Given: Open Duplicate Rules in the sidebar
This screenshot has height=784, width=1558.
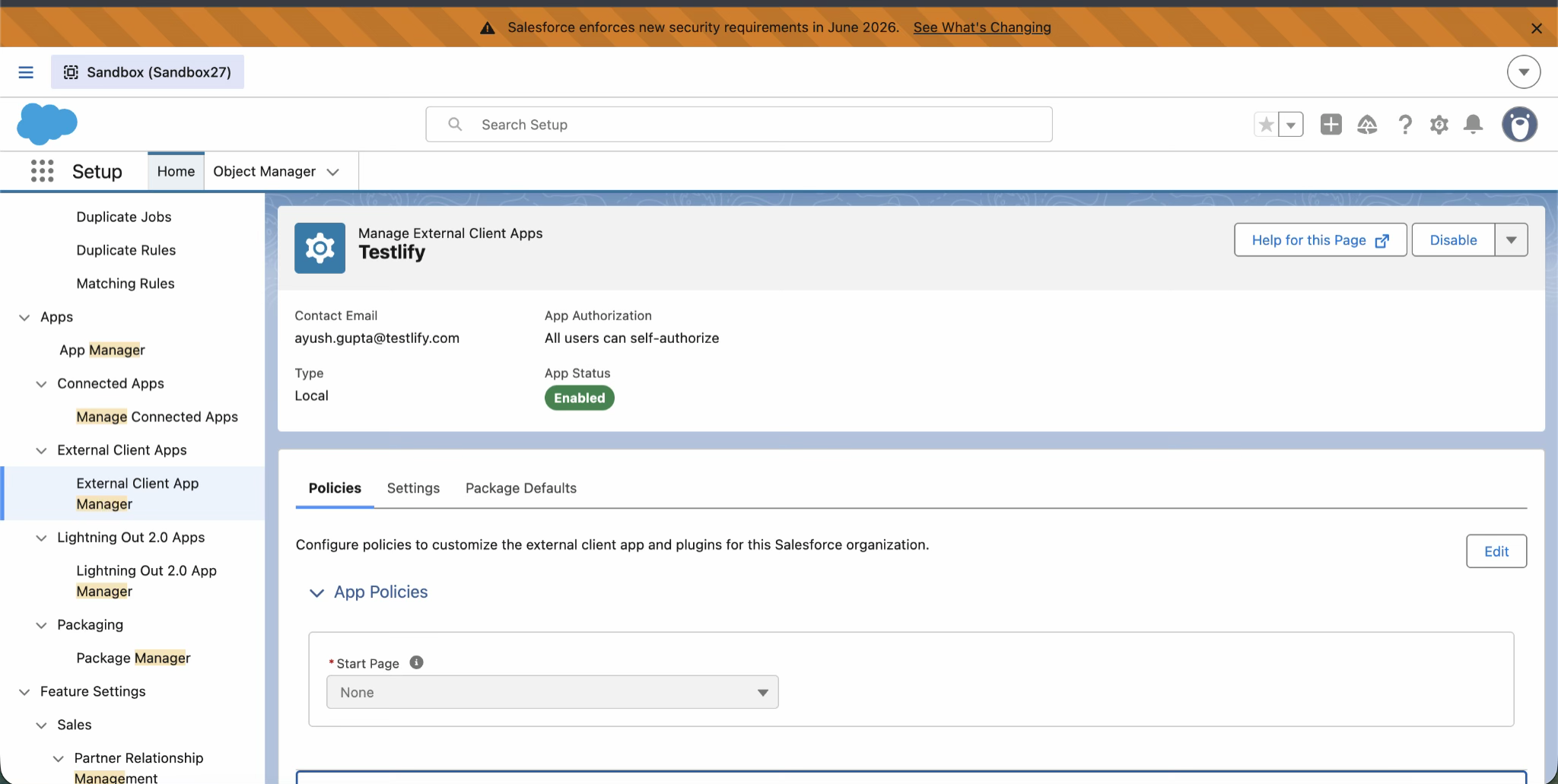Looking at the screenshot, I should tap(126, 250).
